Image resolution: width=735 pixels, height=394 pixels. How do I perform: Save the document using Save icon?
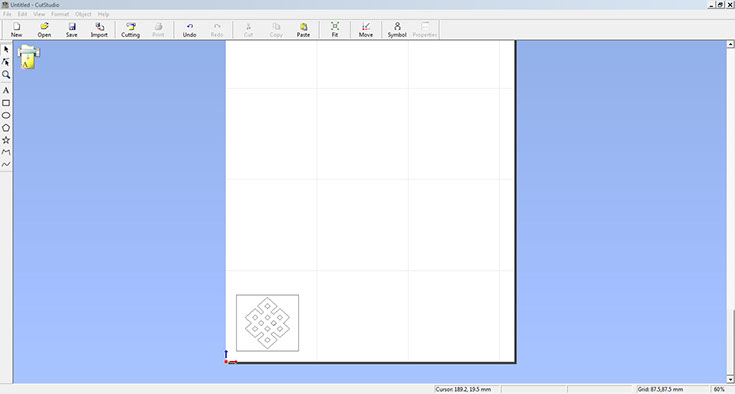pos(72,30)
